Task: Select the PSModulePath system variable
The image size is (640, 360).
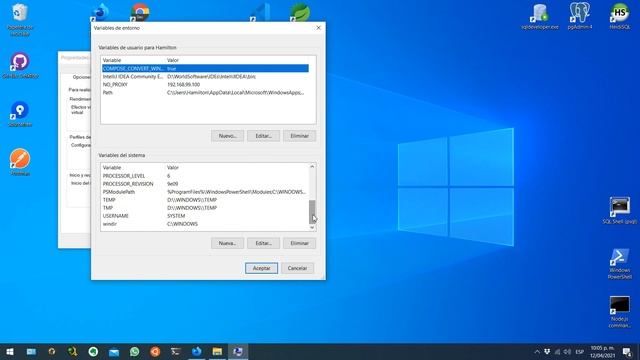Action: 205,192
